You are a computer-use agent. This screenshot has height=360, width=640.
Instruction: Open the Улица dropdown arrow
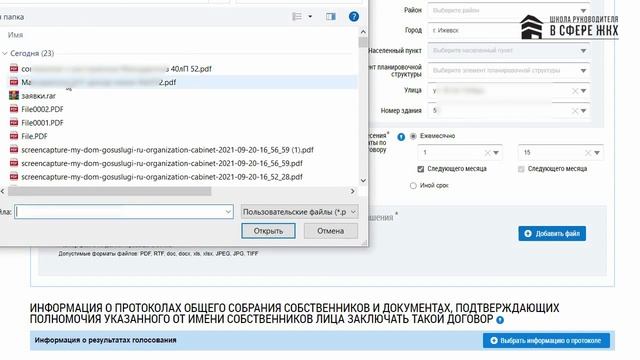(584, 91)
